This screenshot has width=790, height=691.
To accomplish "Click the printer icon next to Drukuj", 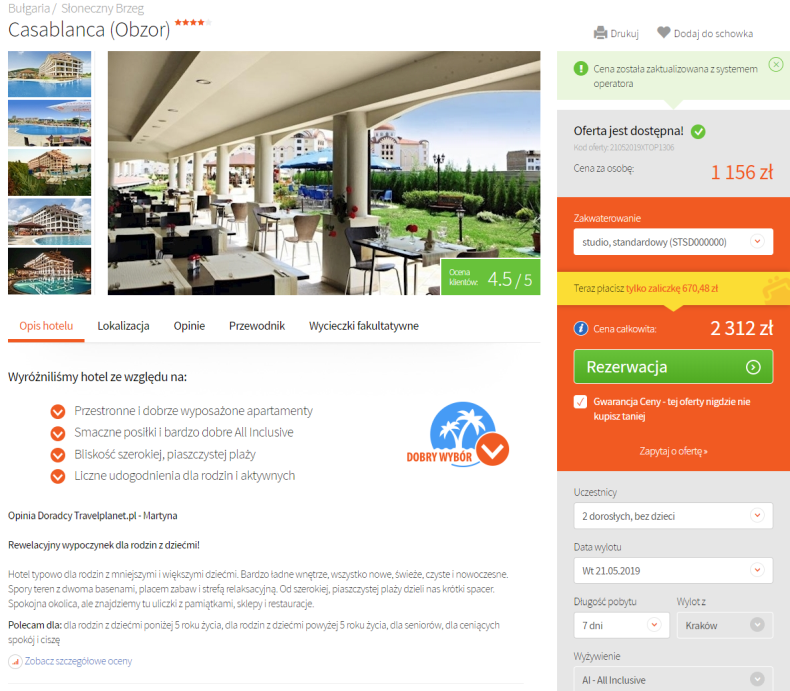I will click(x=600, y=33).
